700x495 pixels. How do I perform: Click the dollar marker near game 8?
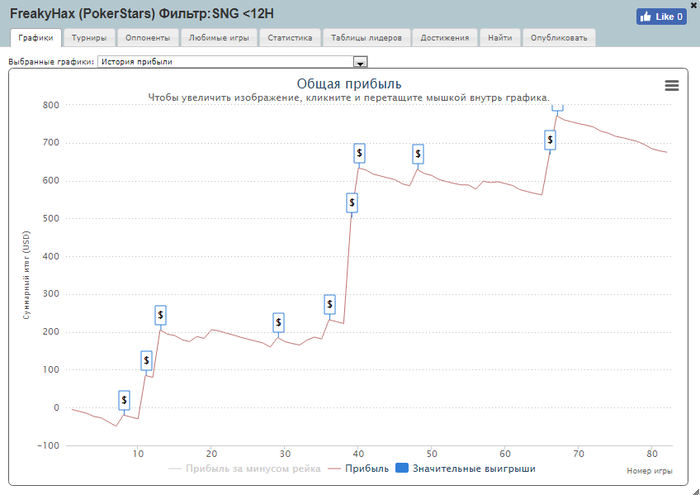pyautogui.click(x=124, y=400)
